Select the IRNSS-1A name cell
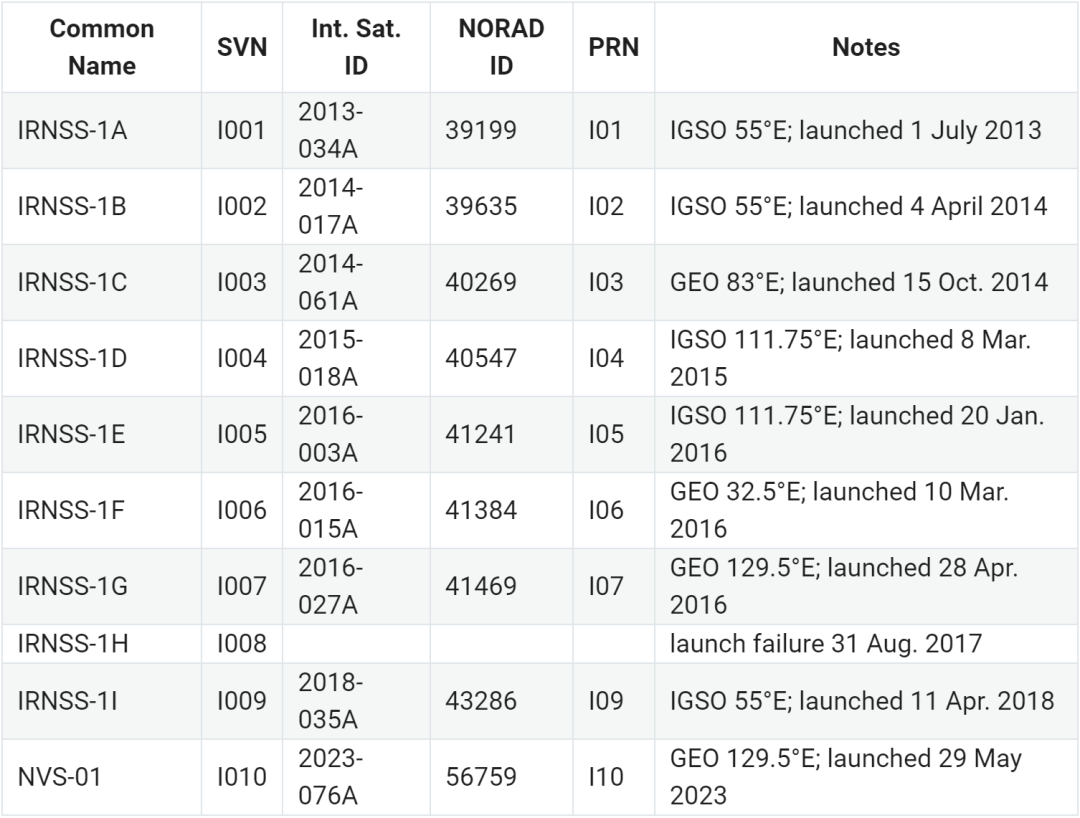1080x818 pixels. tap(72, 131)
